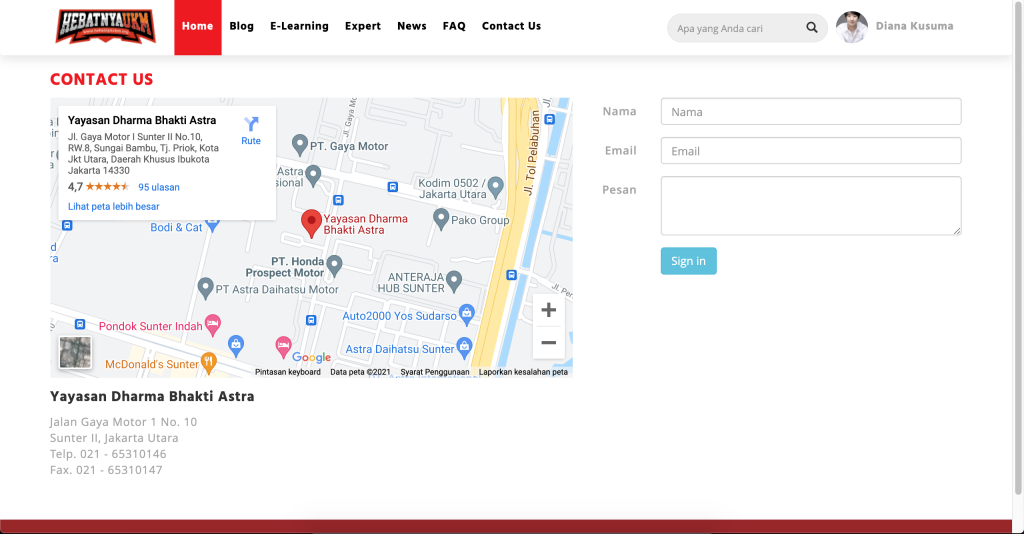Click 'Laporkan kesalahan peta' link
Image resolution: width=1024 pixels, height=534 pixels.
coord(523,372)
